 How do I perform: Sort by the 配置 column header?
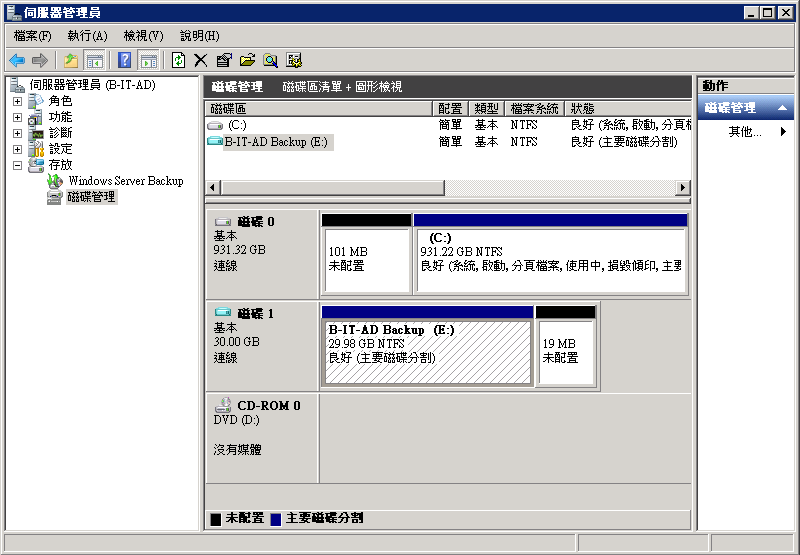pyautogui.click(x=451, y=109)
